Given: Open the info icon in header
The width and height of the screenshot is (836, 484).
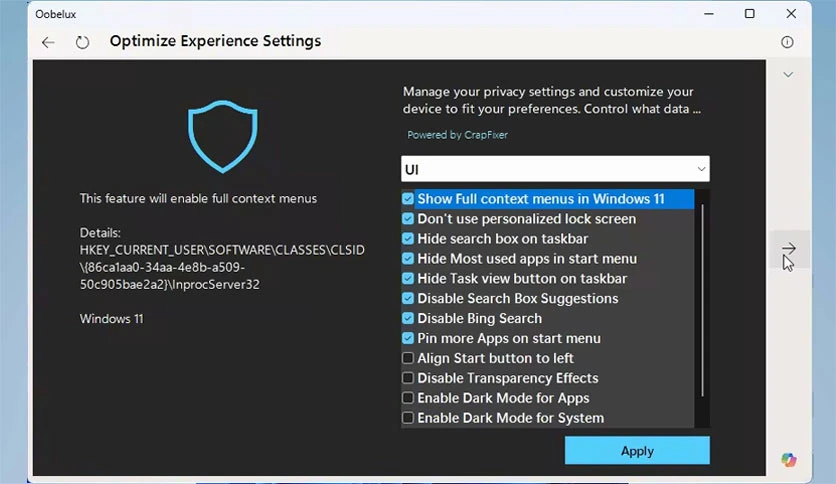Looking at the screenshot, I should point(787,42).
